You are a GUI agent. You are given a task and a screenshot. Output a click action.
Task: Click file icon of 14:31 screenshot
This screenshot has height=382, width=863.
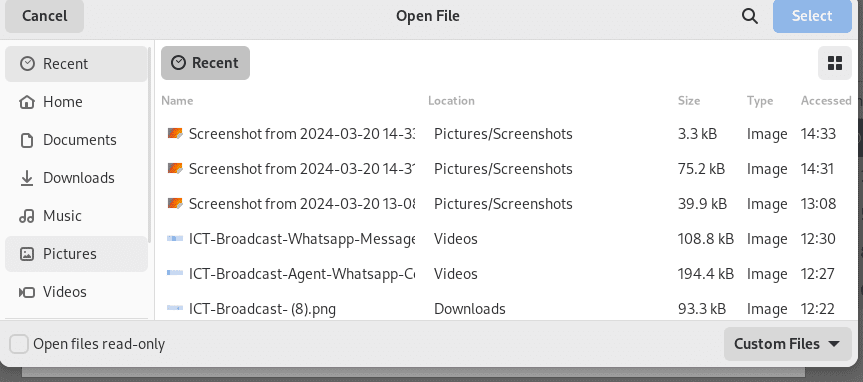coord(175,168)
